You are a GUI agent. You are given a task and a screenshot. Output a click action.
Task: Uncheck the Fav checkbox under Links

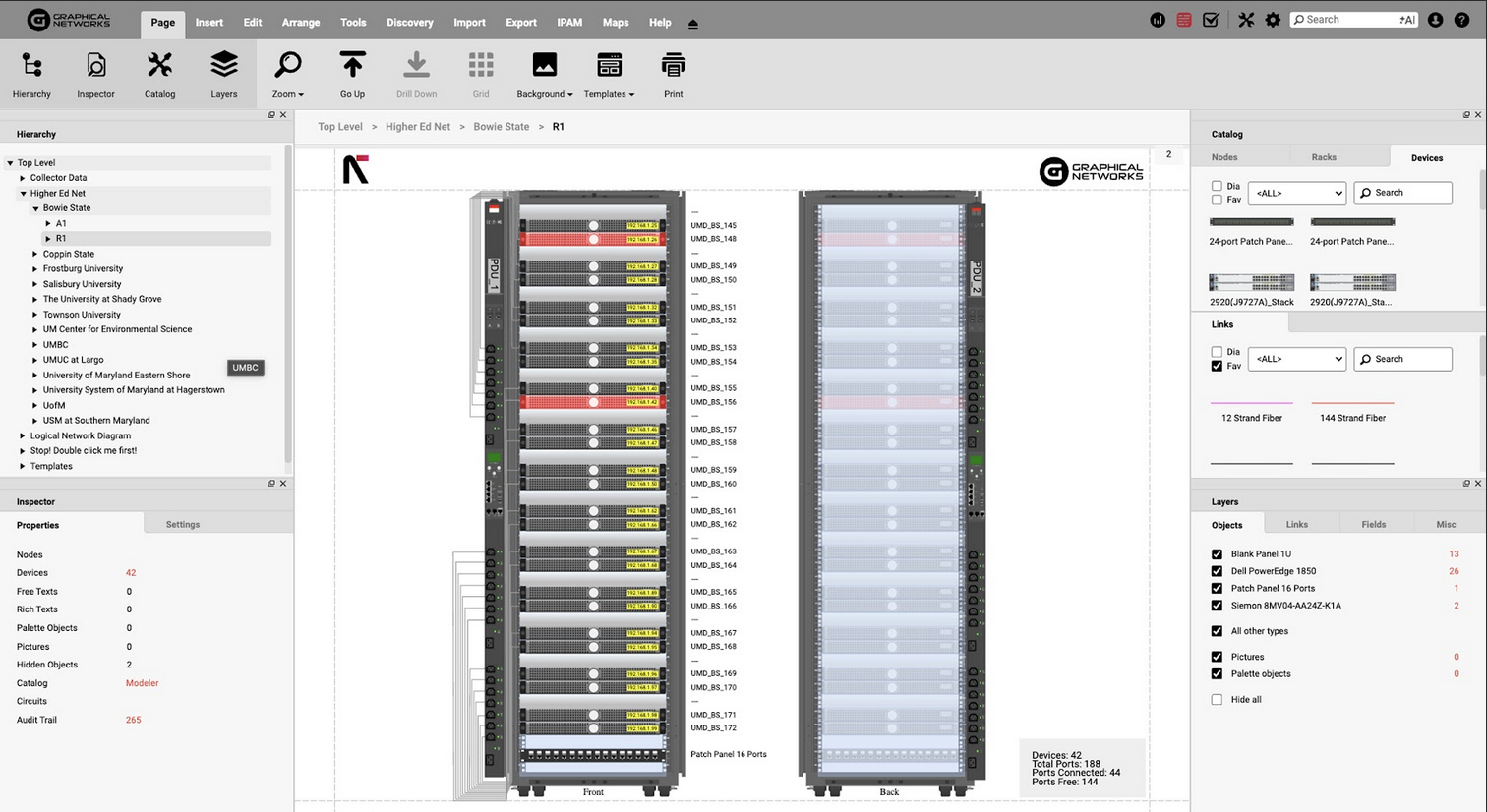[1217, 366]
